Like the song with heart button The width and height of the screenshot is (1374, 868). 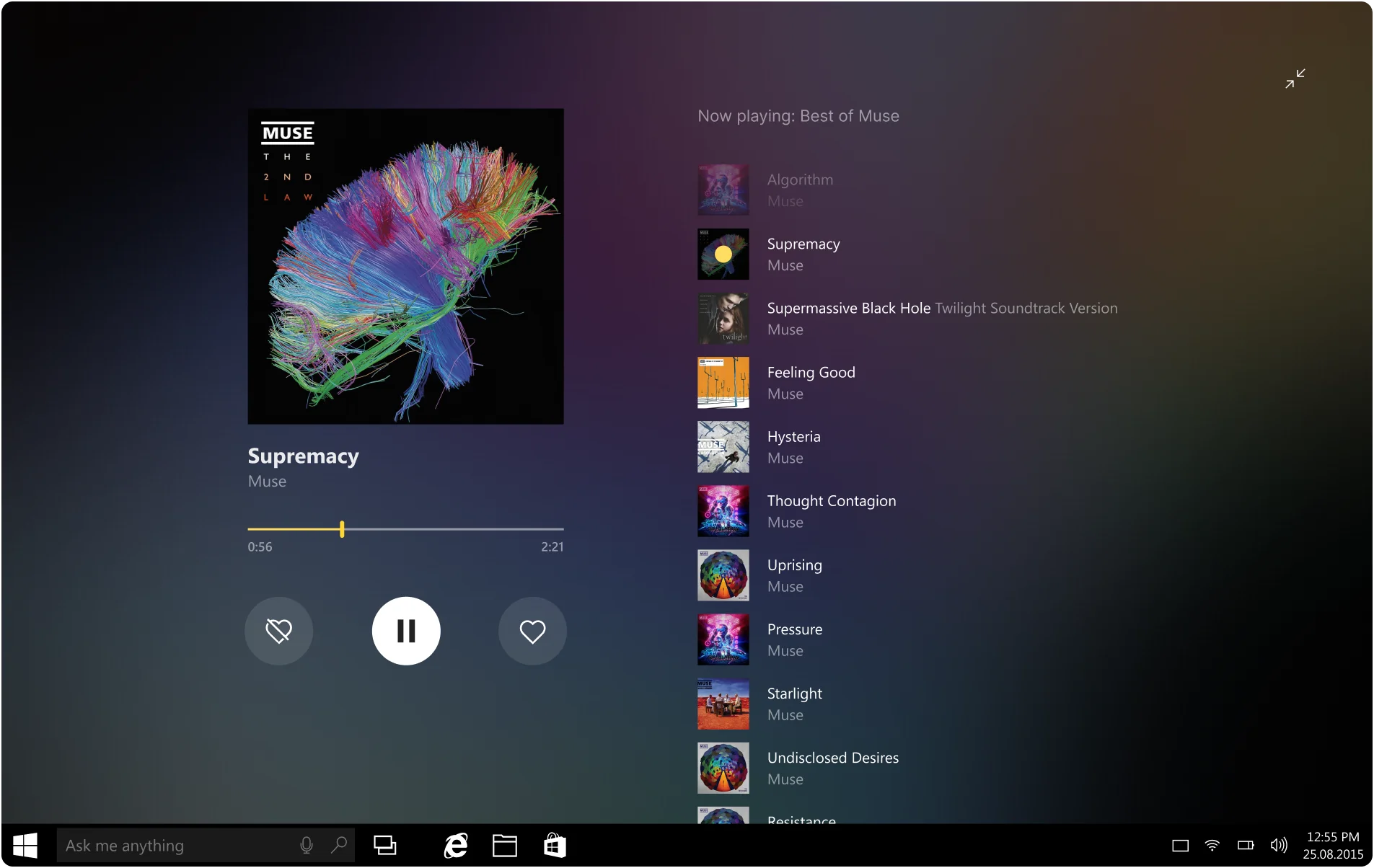[x=532, y=631]
